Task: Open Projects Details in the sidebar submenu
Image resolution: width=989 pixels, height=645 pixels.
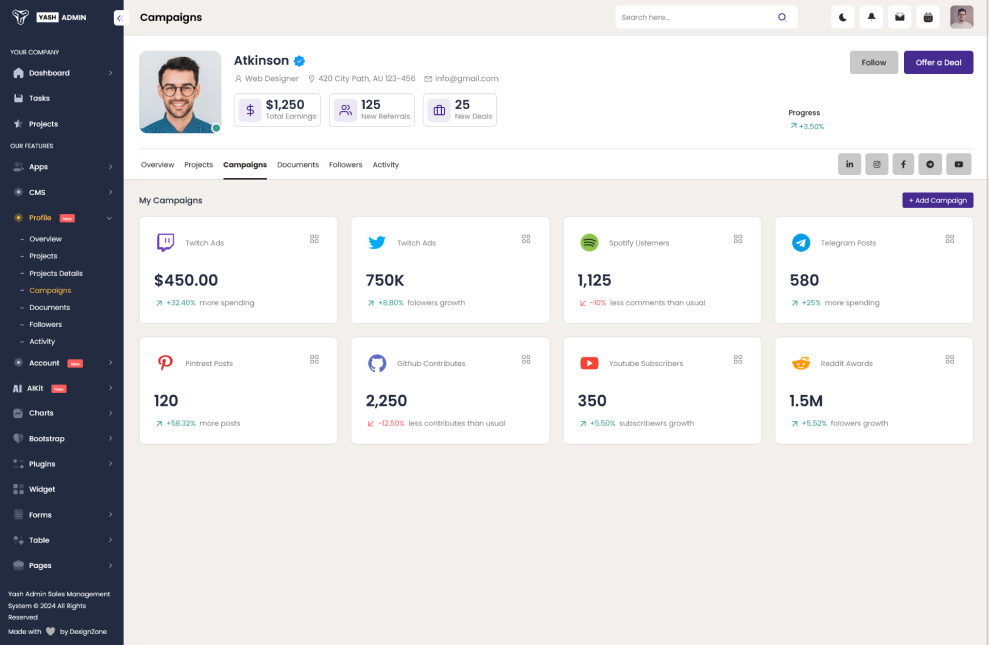Action: tap(56, 274)
